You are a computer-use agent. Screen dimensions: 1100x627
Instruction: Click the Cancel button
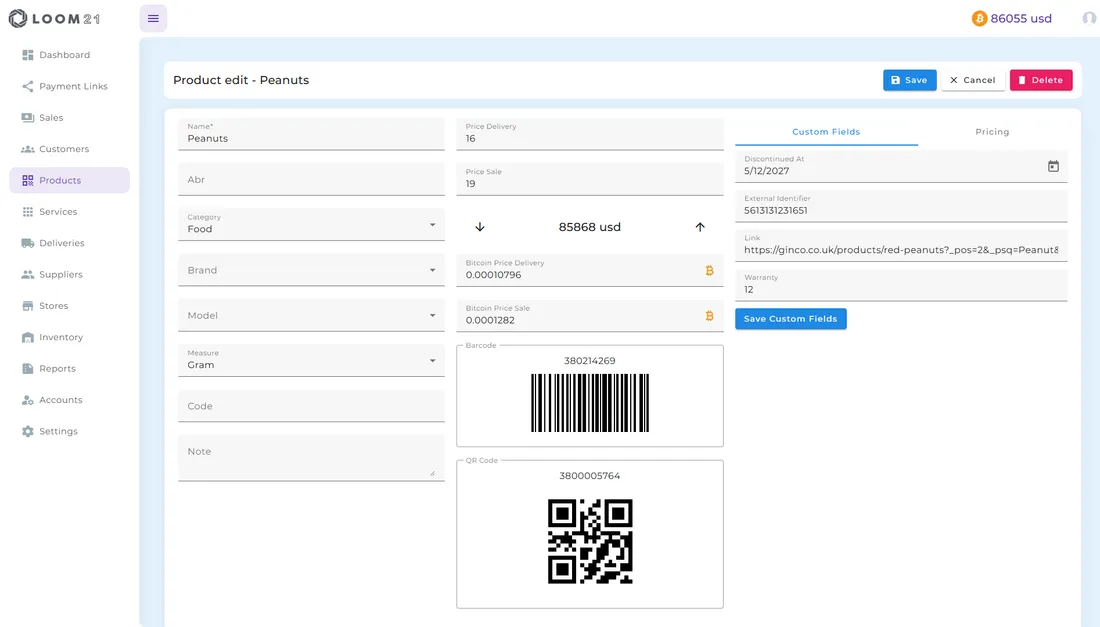[972, 80]
